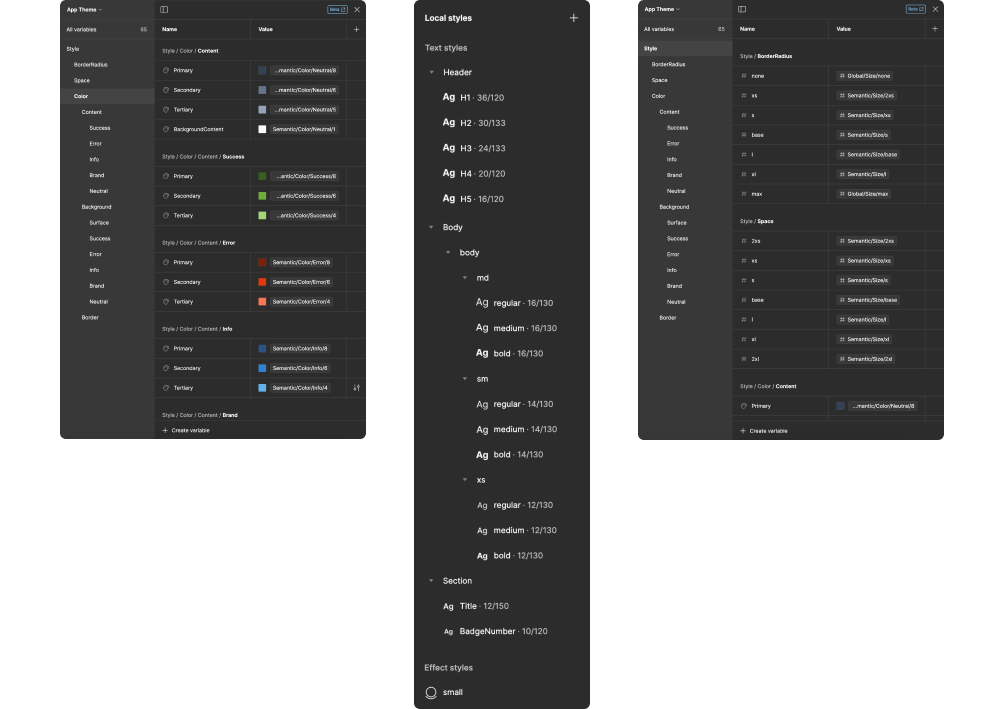
Task: Select the highlighted Color group in variables sidebar
Action: point(81,96)
